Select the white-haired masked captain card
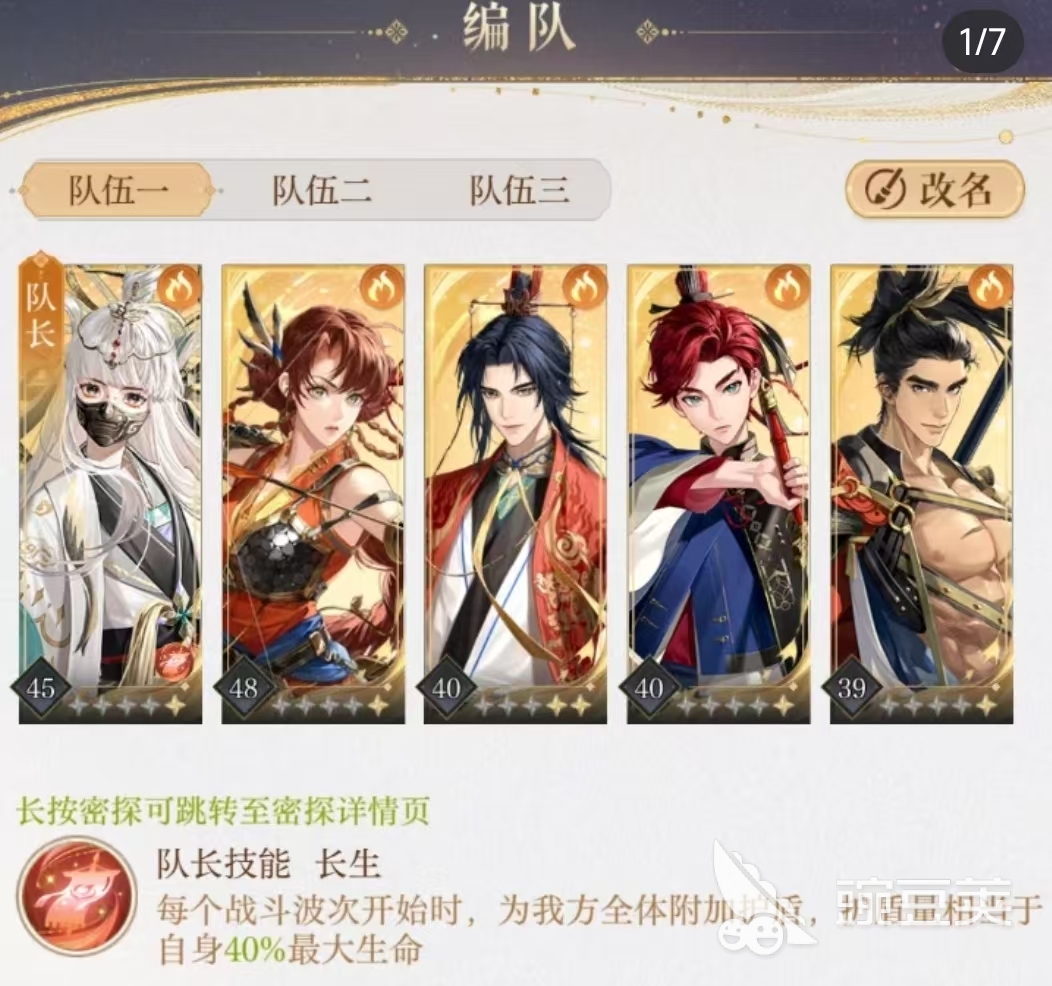Screen dimensions: 1052x986 point(110,494)
